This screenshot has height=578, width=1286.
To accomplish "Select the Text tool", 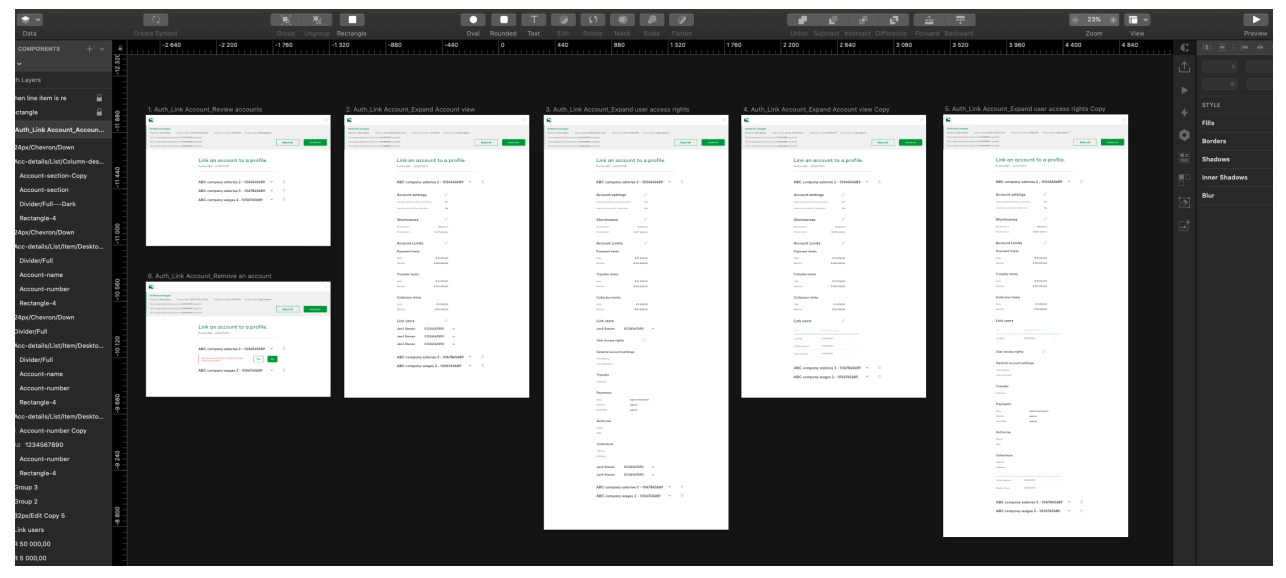I will 534,20.
